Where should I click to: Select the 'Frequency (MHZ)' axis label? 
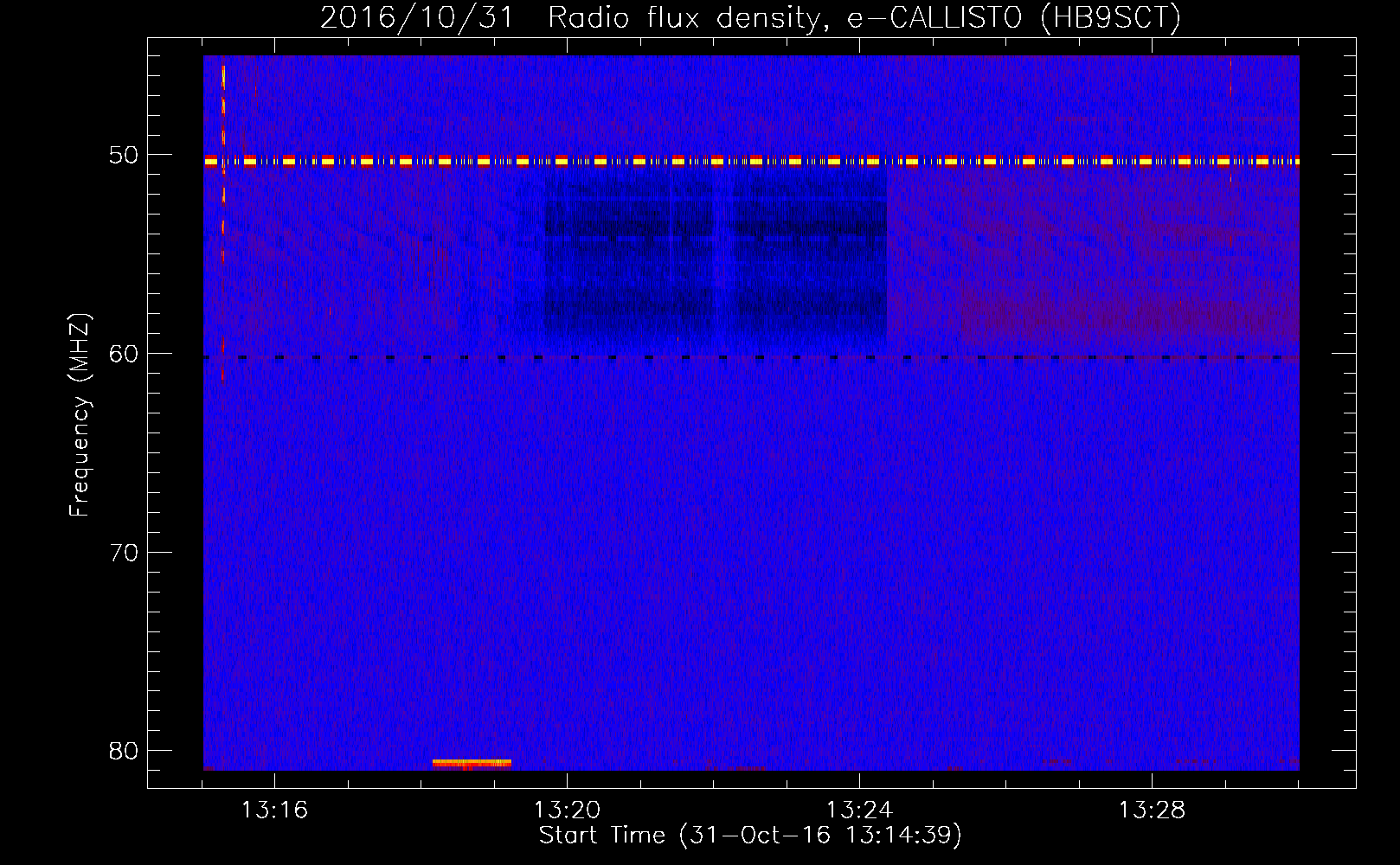point(80,415)
